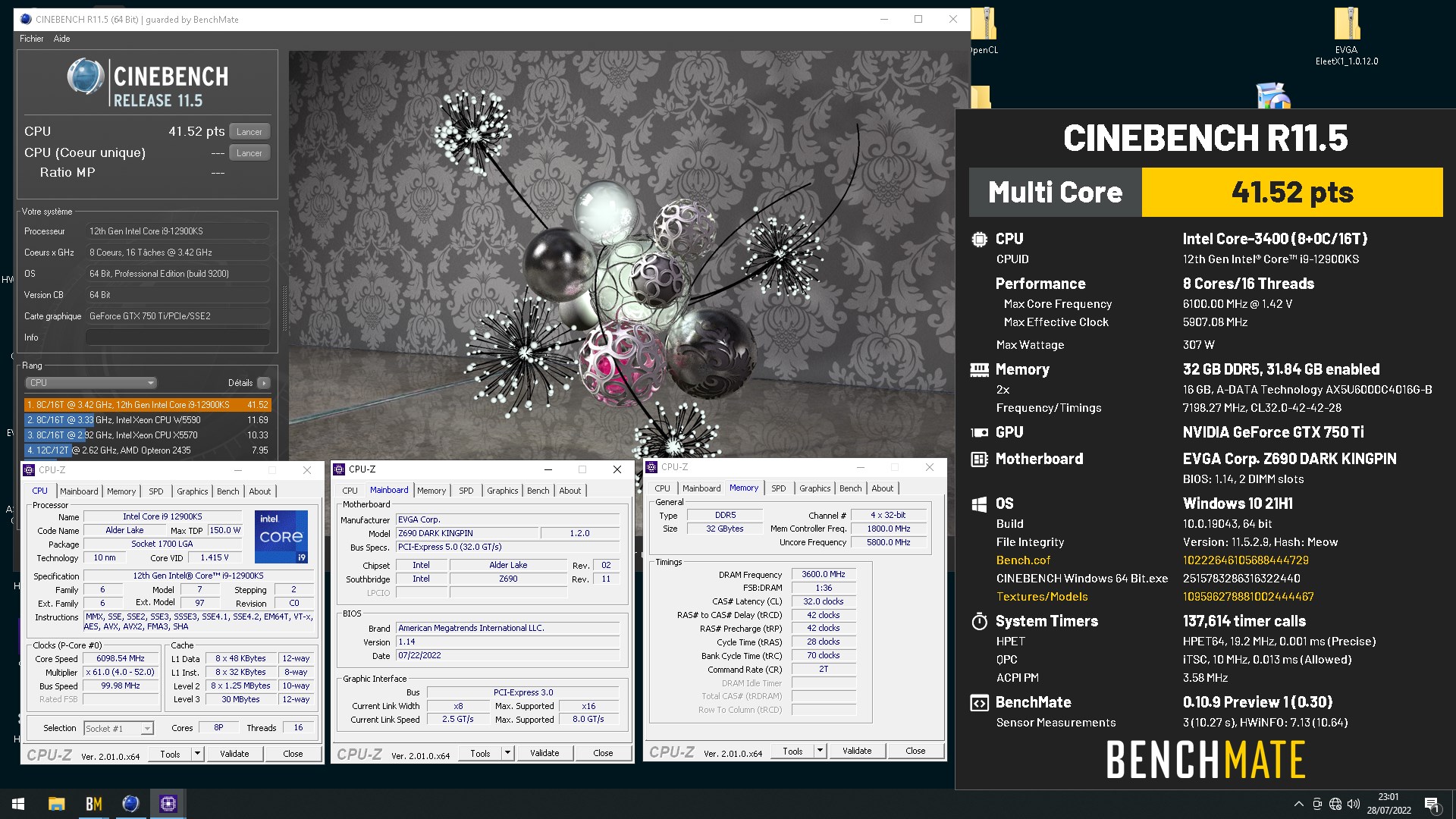Click title bar icon of right CPU-Z window
1456x819 pixels.
[x=651, y=467]
